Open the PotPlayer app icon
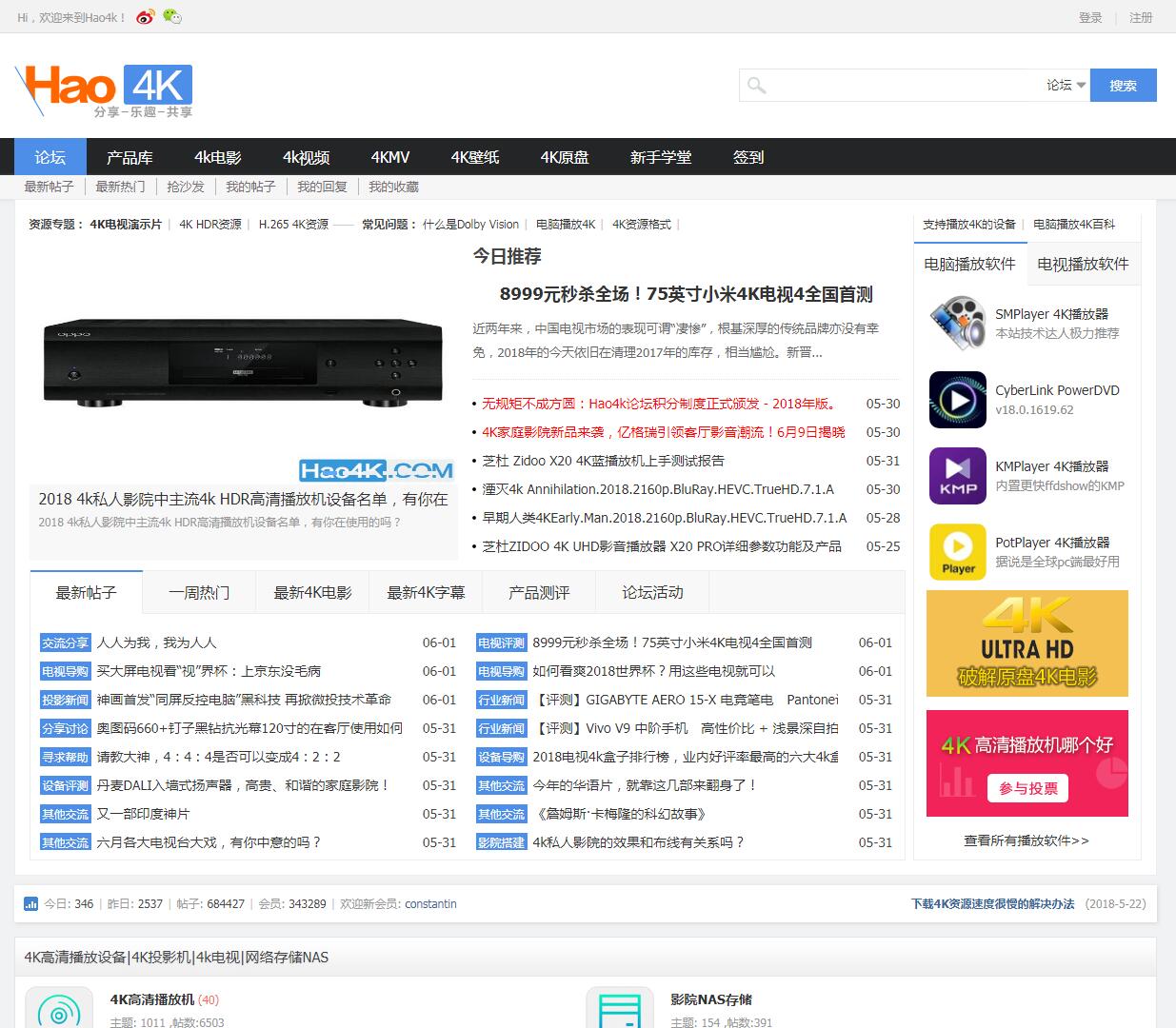The image size is (1176, 1028). click(x=957, y=552)
